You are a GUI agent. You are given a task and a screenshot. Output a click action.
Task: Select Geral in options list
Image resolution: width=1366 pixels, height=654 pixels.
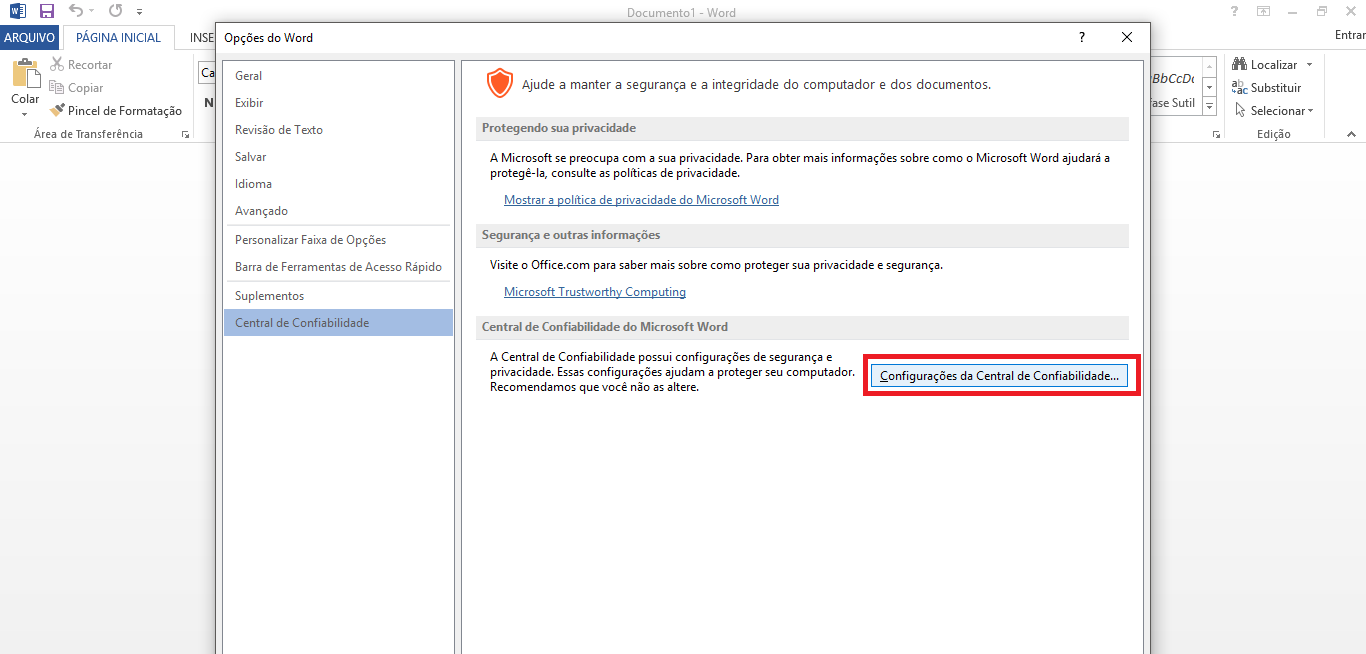[338, 76]
